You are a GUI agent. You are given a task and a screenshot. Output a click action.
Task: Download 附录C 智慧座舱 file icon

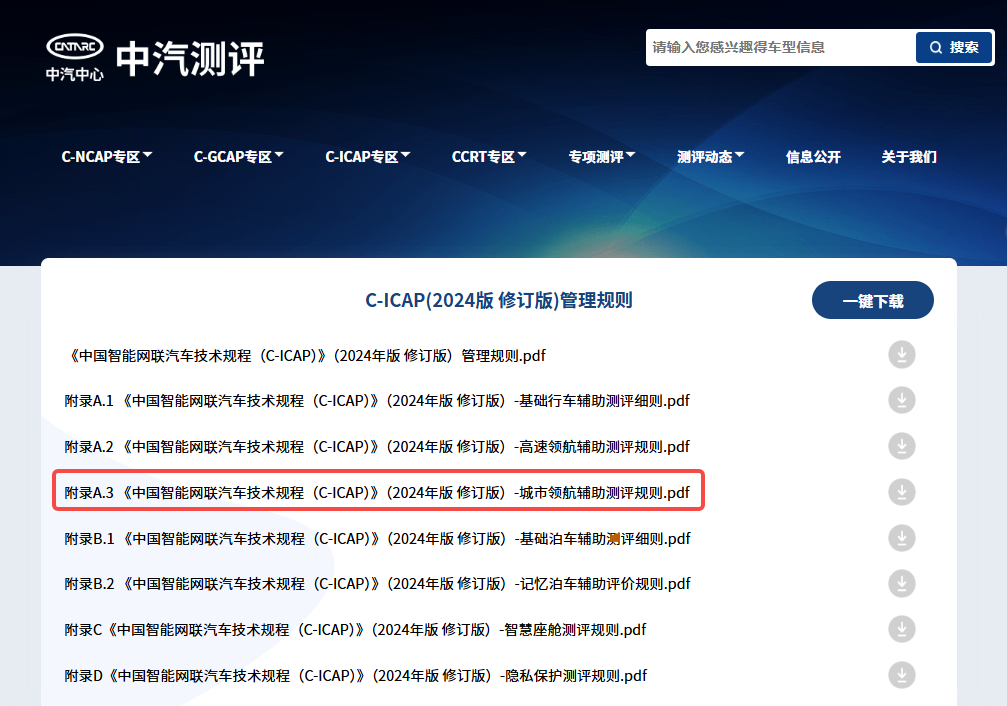(x=902, y=629)
